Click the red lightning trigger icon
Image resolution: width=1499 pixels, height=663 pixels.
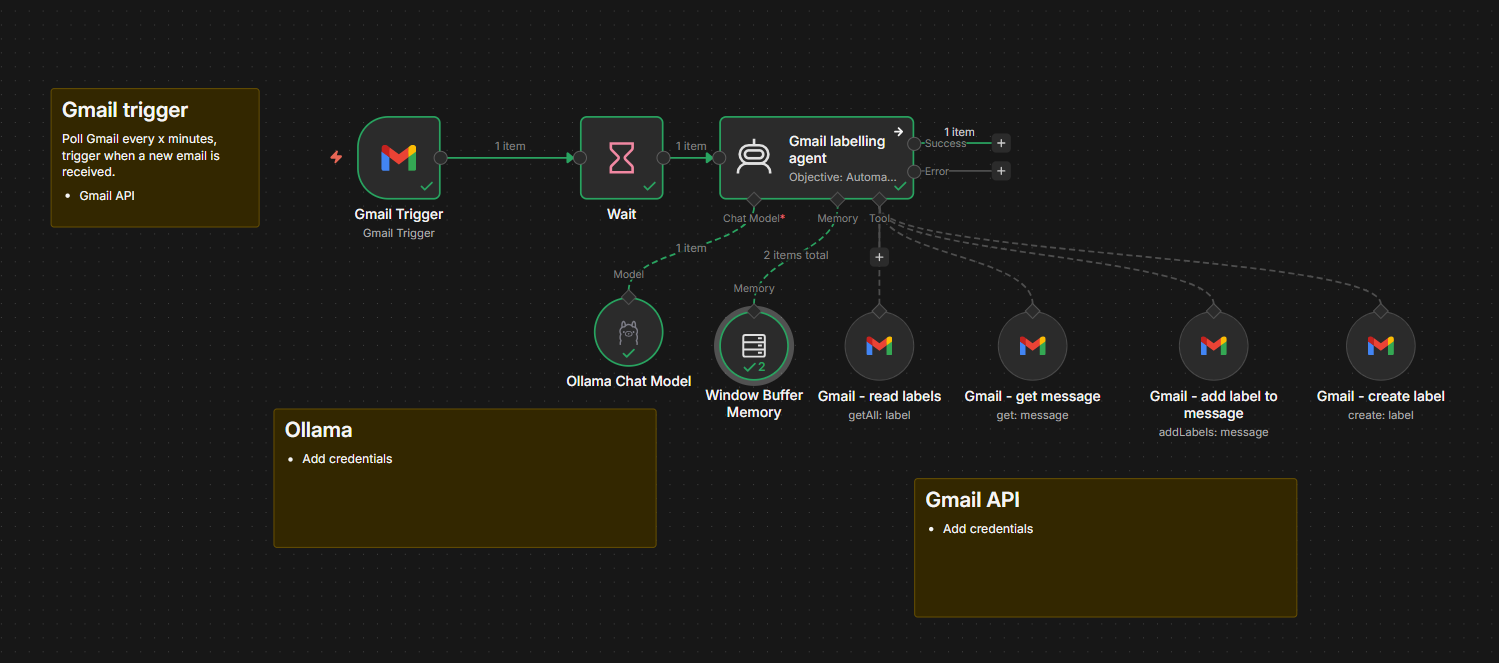coord(337,157)
